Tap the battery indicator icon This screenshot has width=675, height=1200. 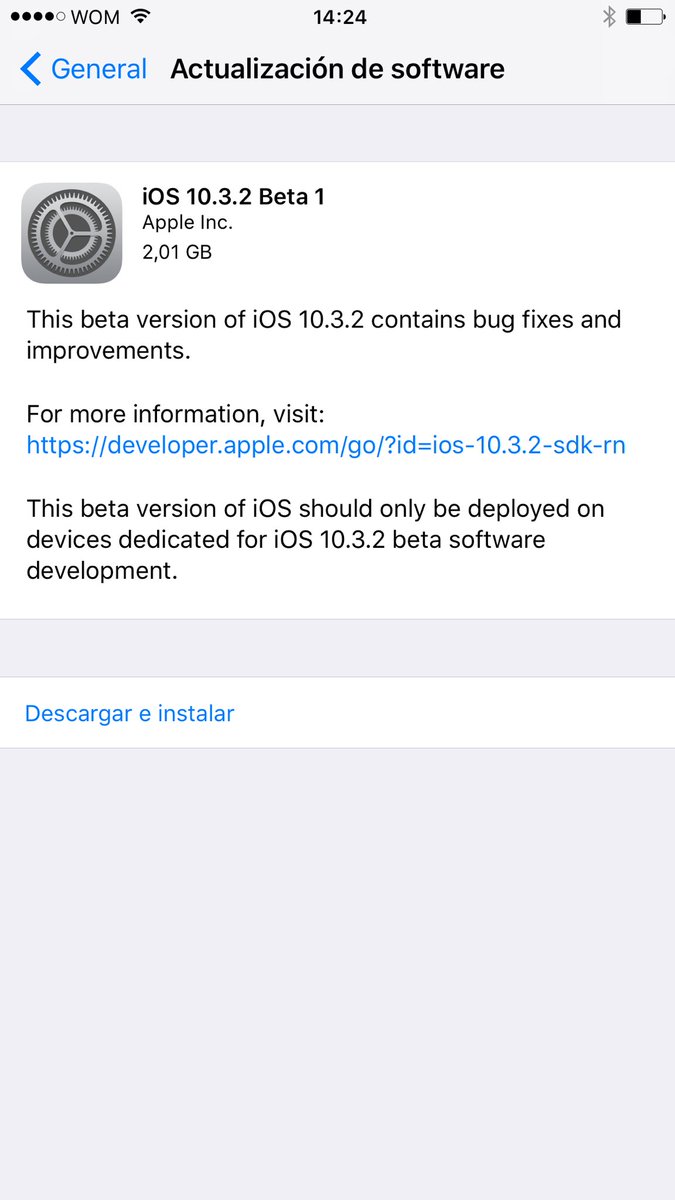pyautogui.click(x=645, y=17)
